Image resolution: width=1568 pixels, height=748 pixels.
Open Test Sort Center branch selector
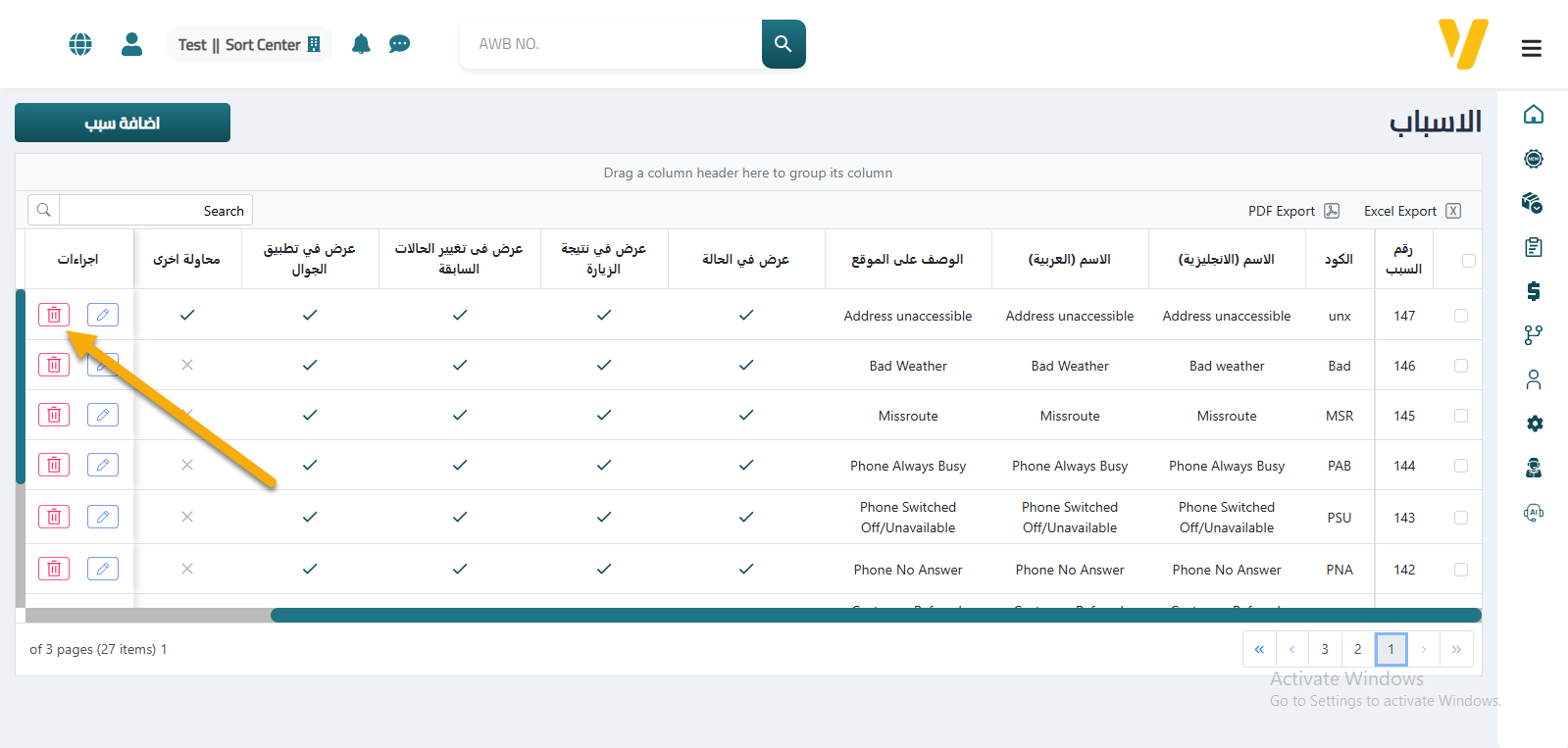pyautogui.click(x=249, y=45)
